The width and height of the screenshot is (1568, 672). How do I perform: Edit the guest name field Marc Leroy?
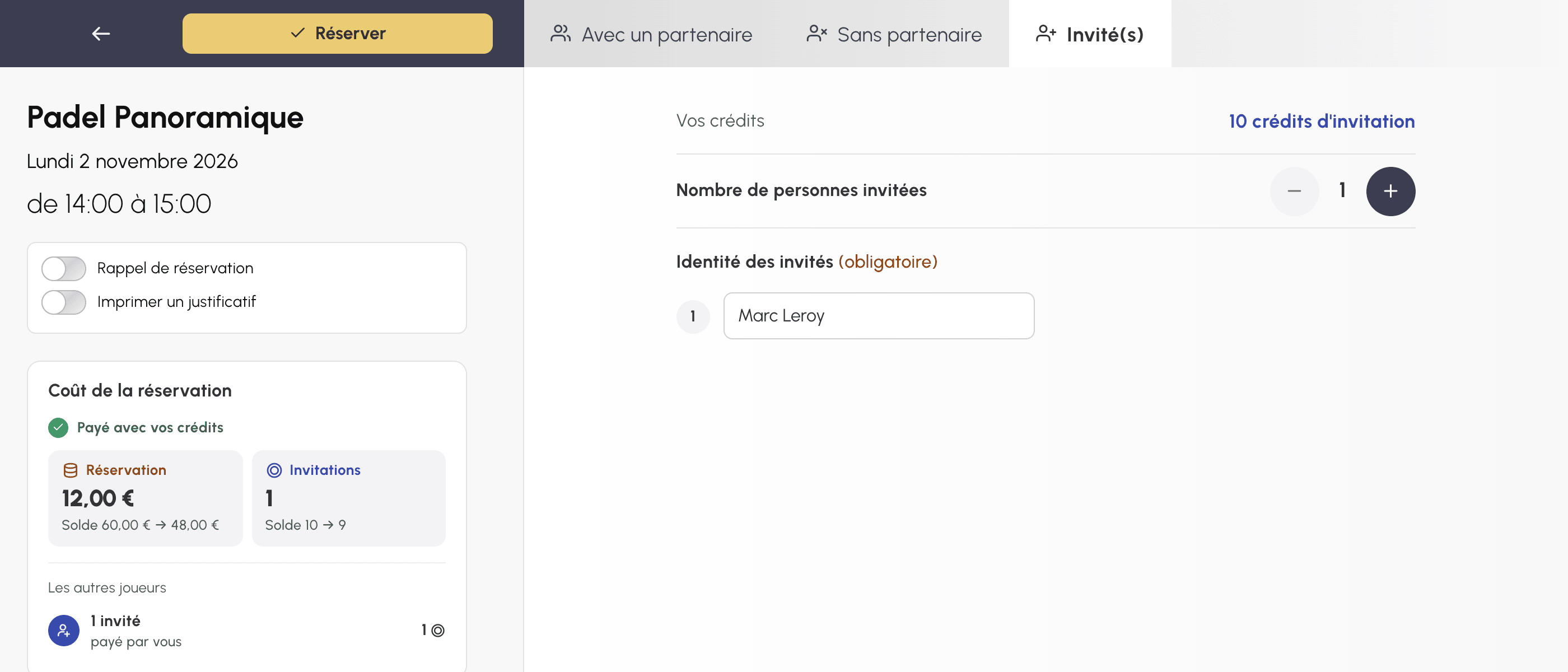(x=878, y=316)
